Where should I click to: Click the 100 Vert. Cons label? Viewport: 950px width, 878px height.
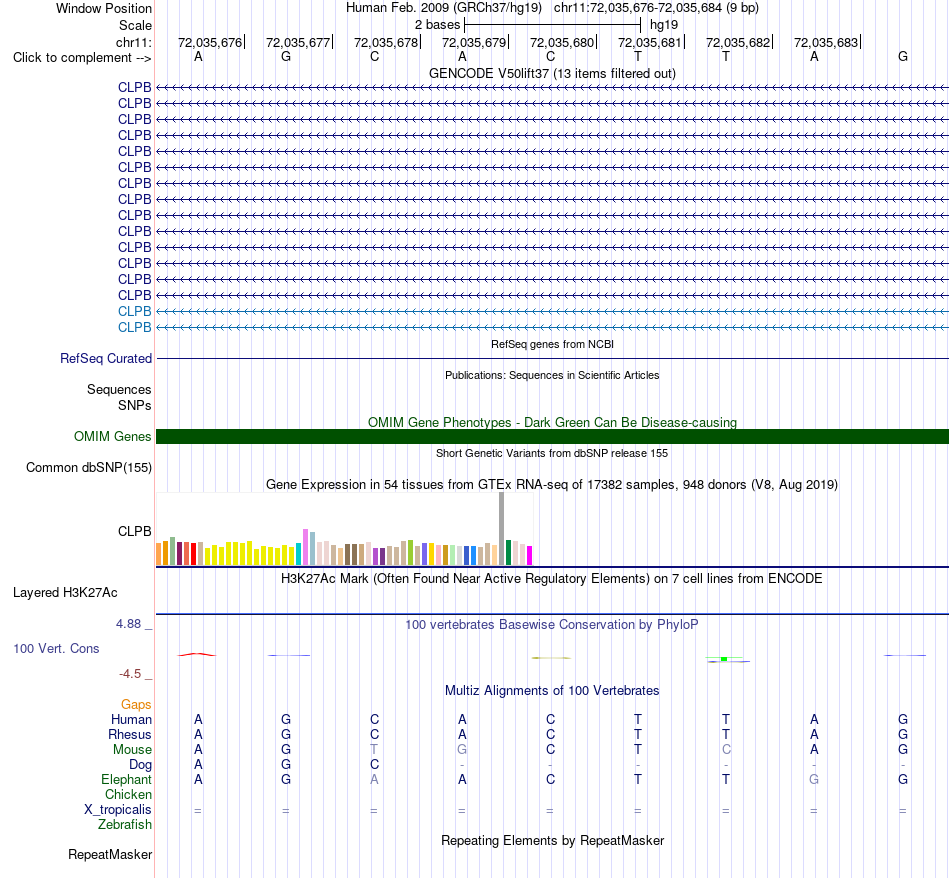tap(56, 648)
